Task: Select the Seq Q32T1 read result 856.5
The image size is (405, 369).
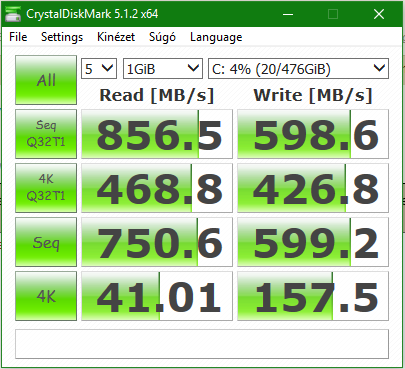Action: tap(157, 134)
